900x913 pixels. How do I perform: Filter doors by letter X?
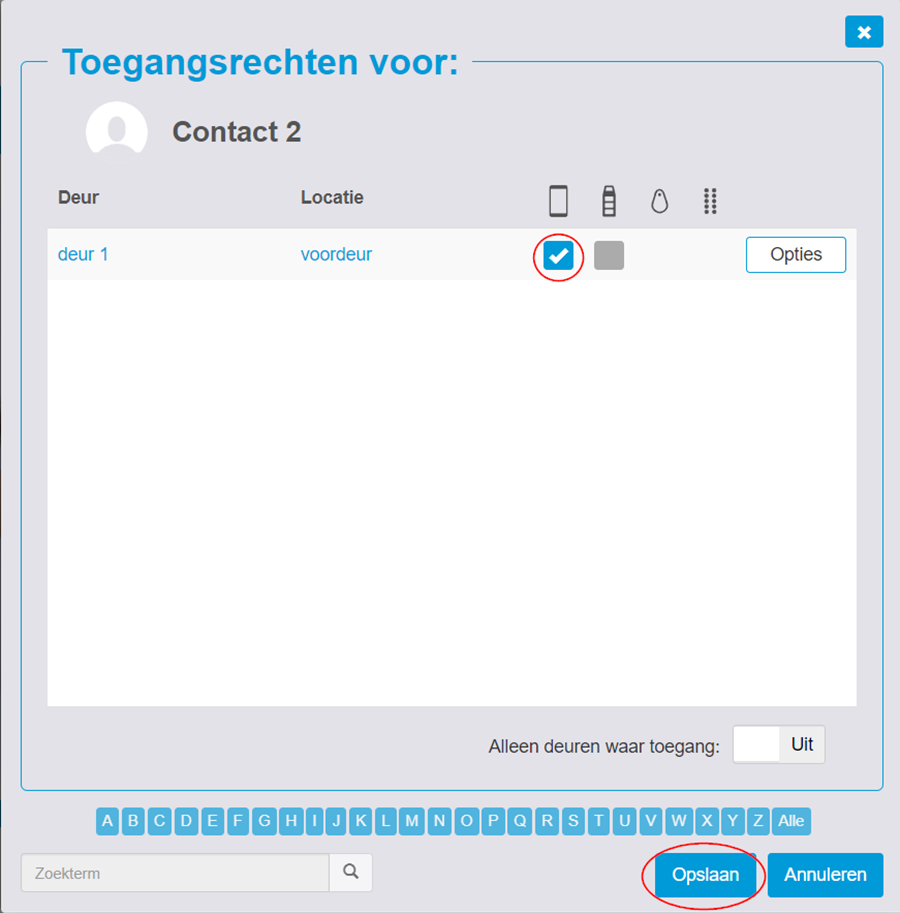[x=707, y=821]
